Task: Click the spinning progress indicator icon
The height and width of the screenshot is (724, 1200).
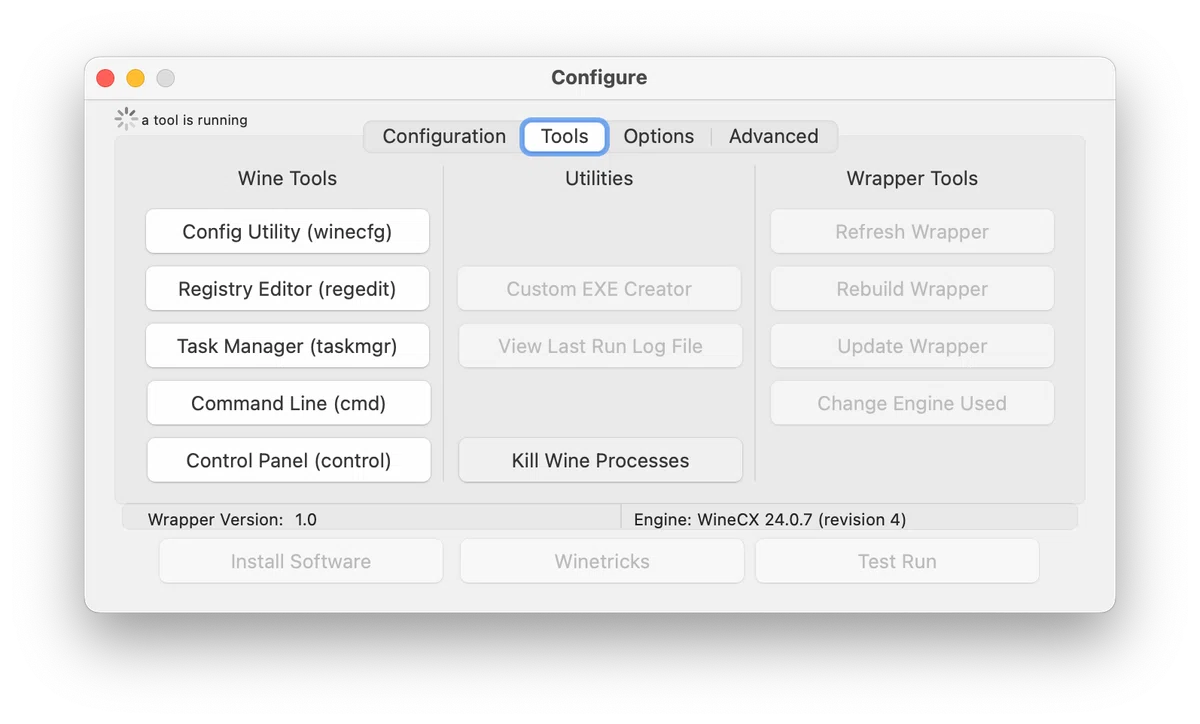Action: tap(126, 119)
